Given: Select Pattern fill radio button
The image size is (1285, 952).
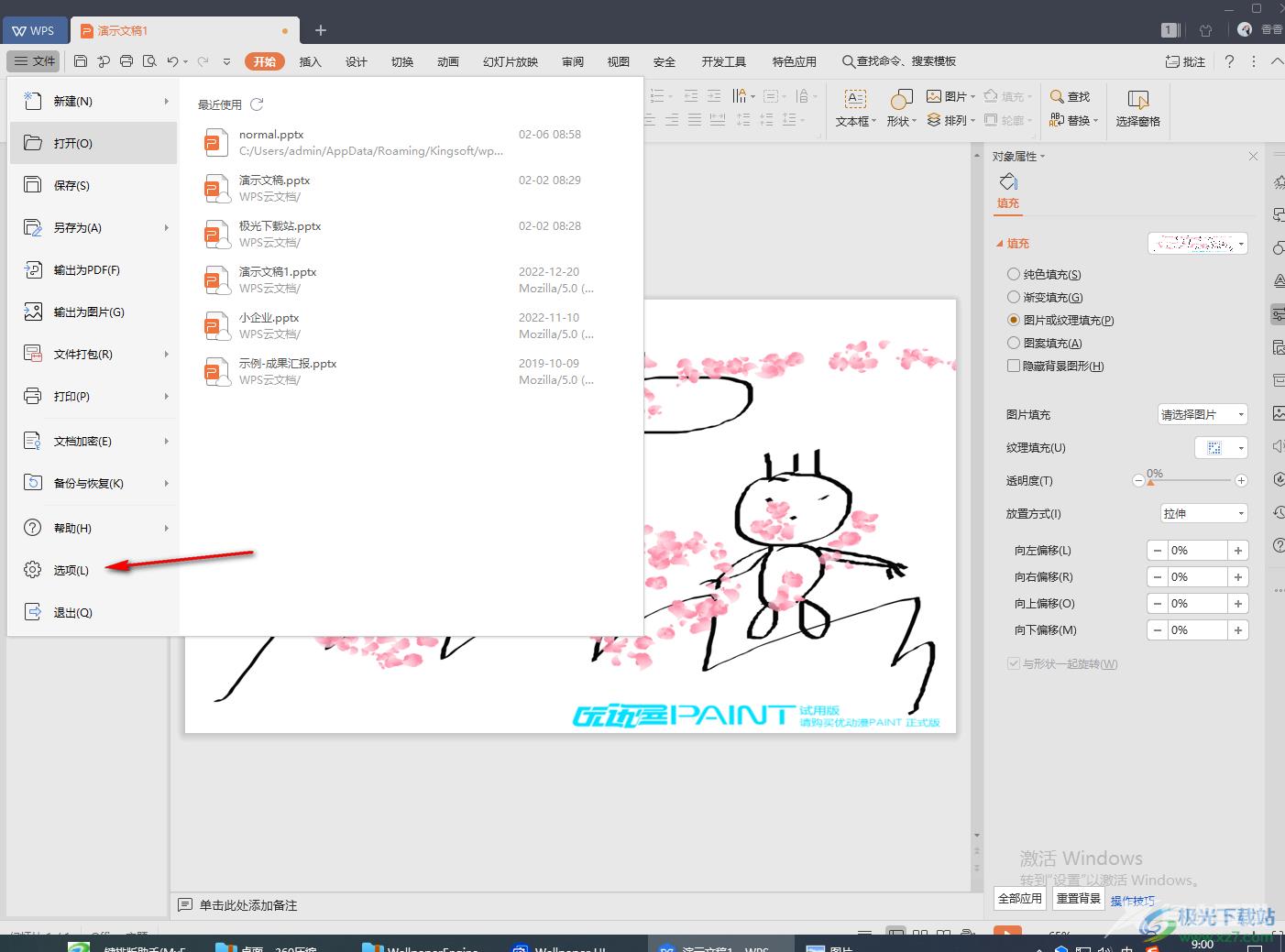Looking at the screenshot, I should point(1013,343).
